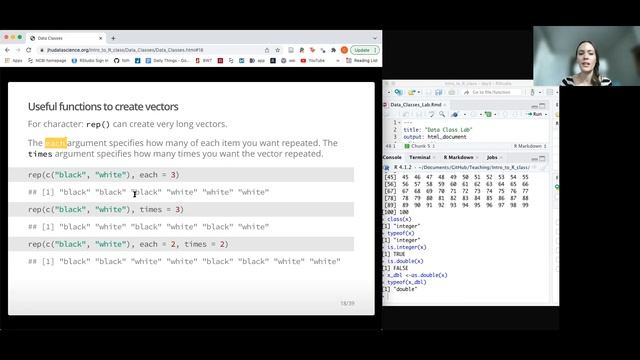Close the Data Classes tab
The image size is (640, 360).
(100, 38)
